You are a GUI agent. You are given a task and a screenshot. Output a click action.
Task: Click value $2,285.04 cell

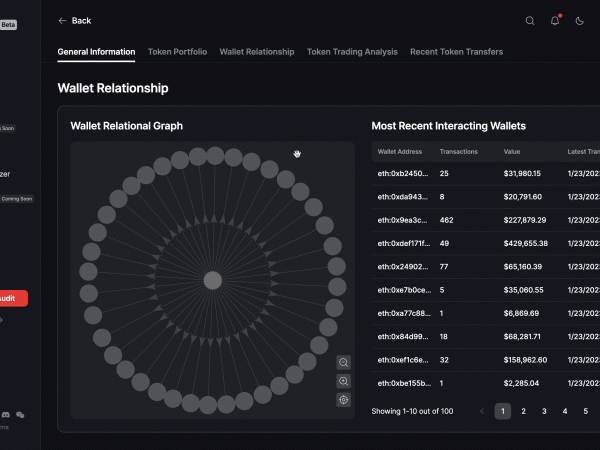tap(521, 383)
